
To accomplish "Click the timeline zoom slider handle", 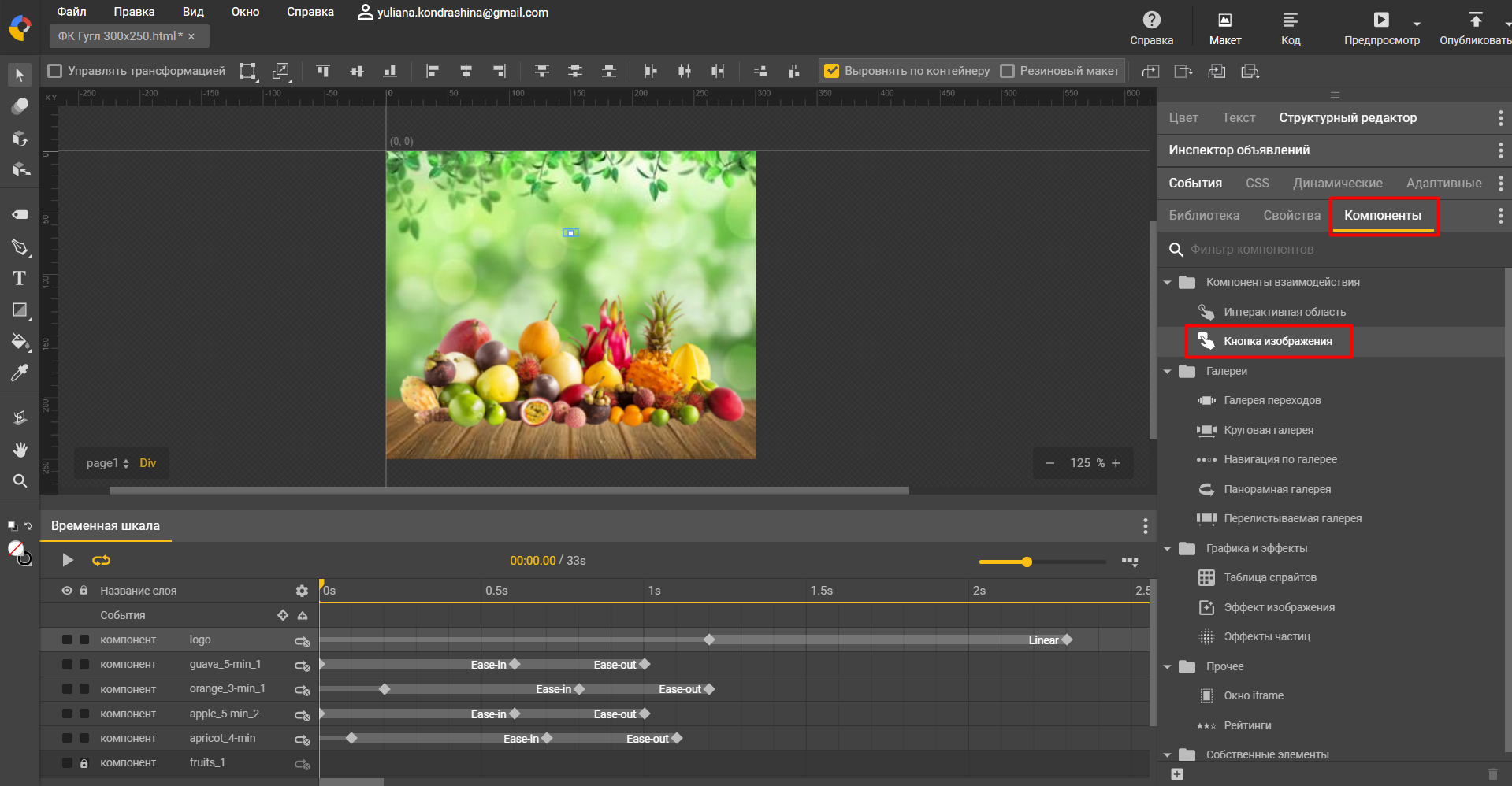I will (x=1027, y=562).
